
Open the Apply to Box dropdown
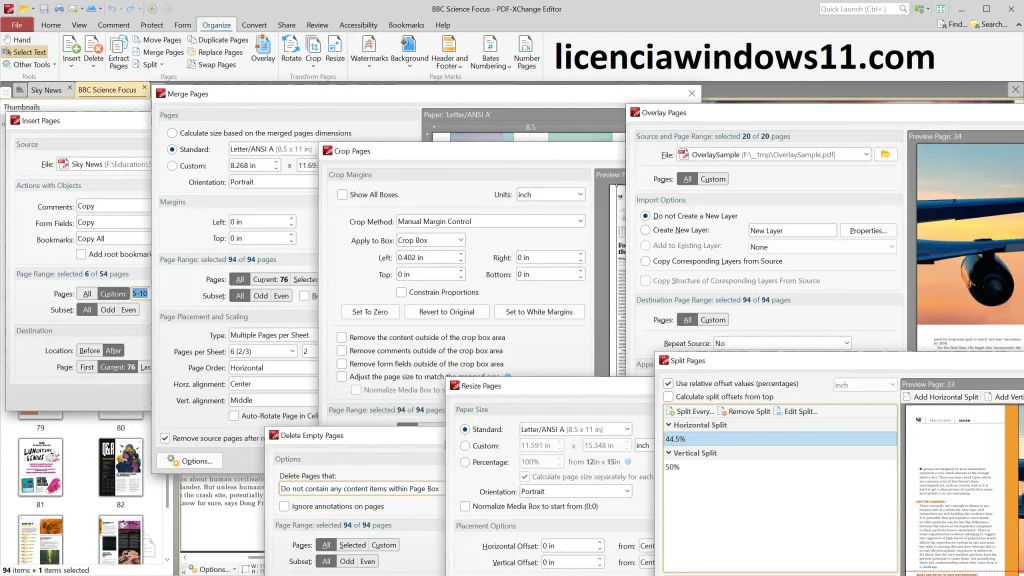point(430,240)
